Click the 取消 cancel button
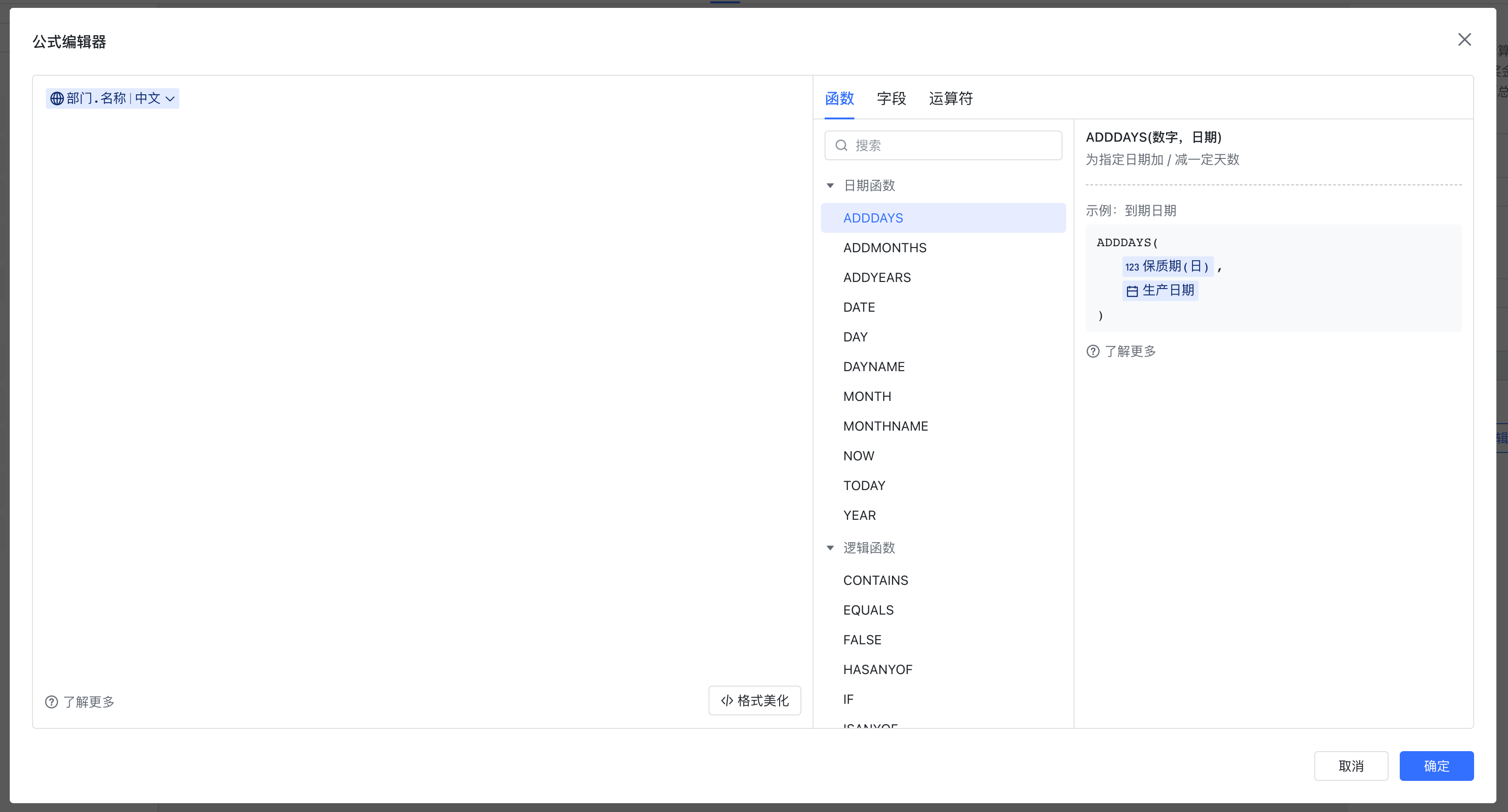1508x812 pixels. (1351, 766)
